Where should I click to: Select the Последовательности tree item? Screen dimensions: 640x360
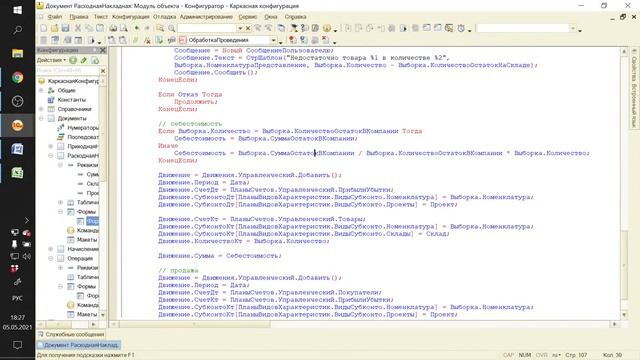click(83, 137)
